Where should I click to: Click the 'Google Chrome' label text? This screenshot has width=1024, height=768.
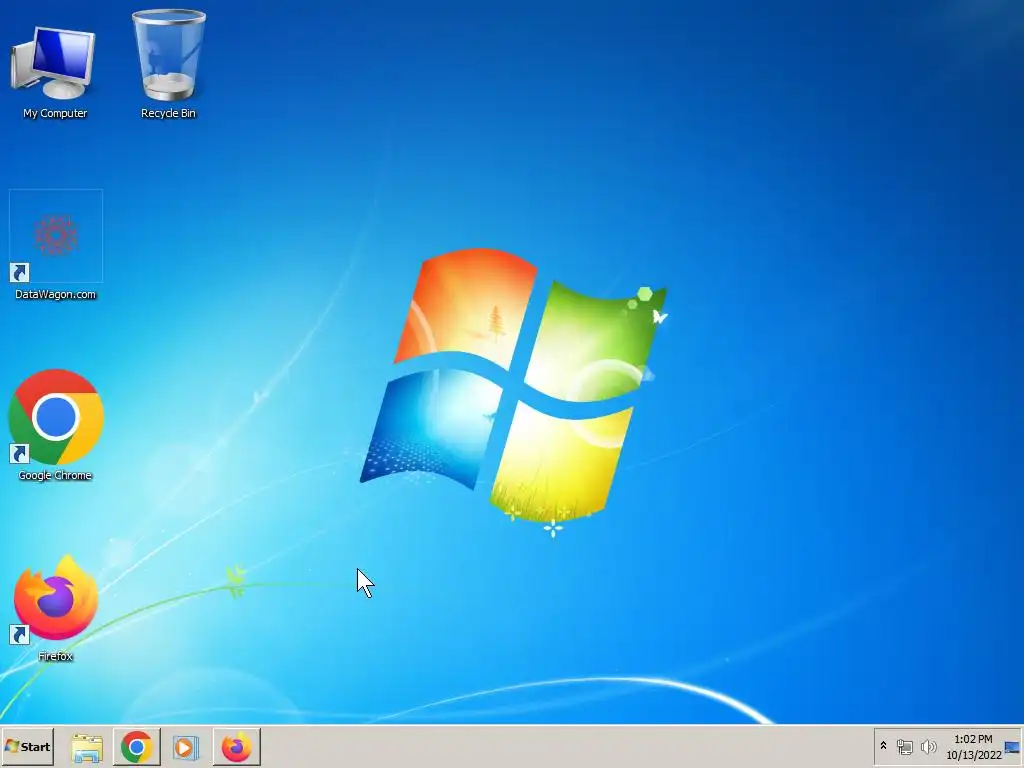55,475
